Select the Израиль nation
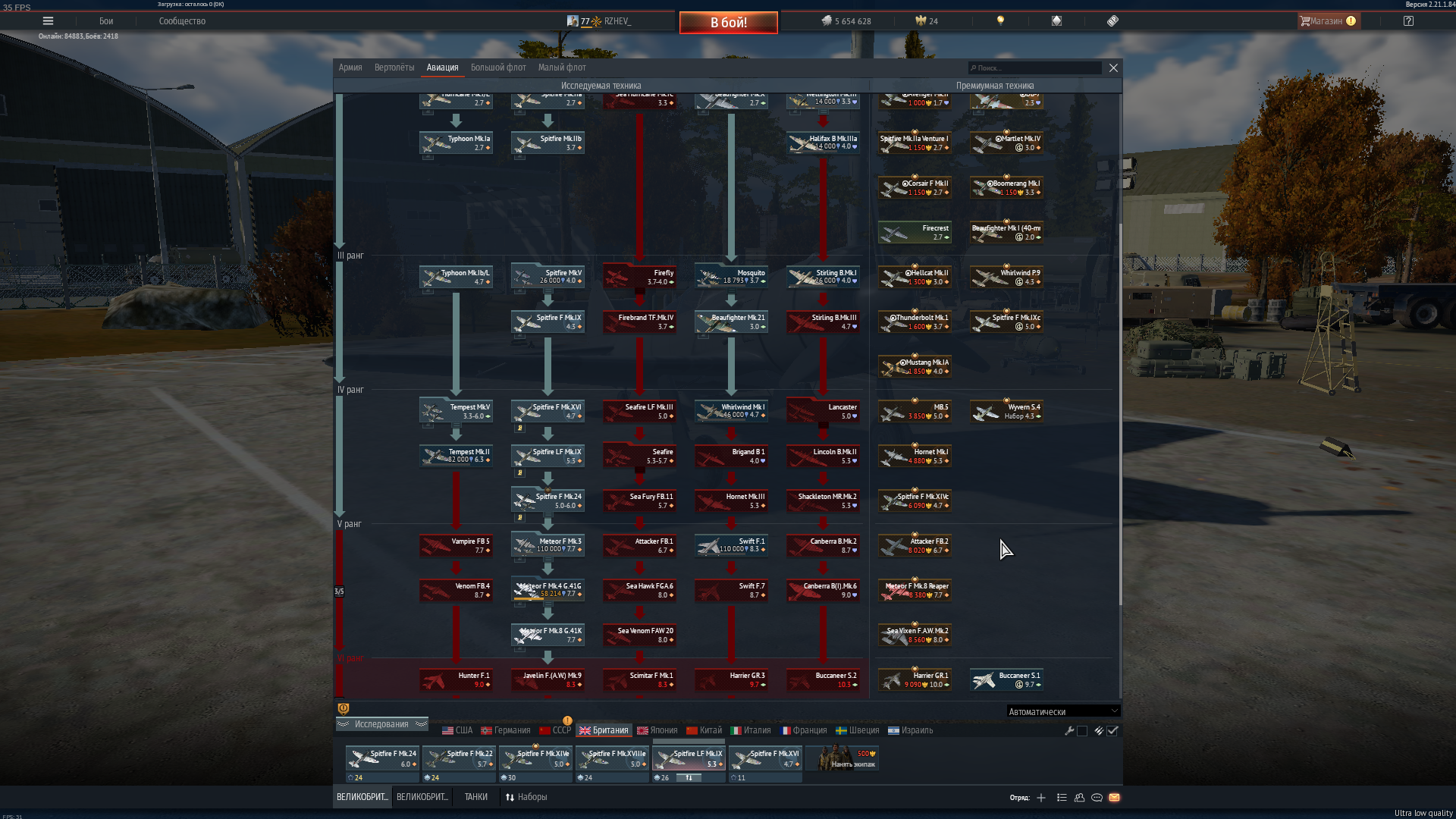Viewport: 1456px width, 819px height. pos(910,730)
